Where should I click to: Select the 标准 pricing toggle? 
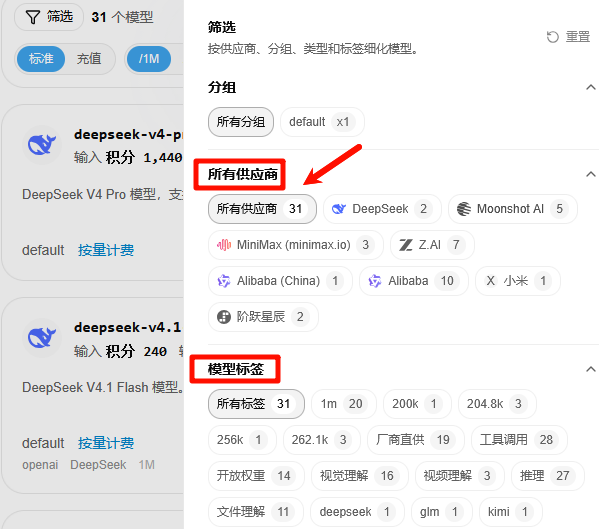click(41, 59)
